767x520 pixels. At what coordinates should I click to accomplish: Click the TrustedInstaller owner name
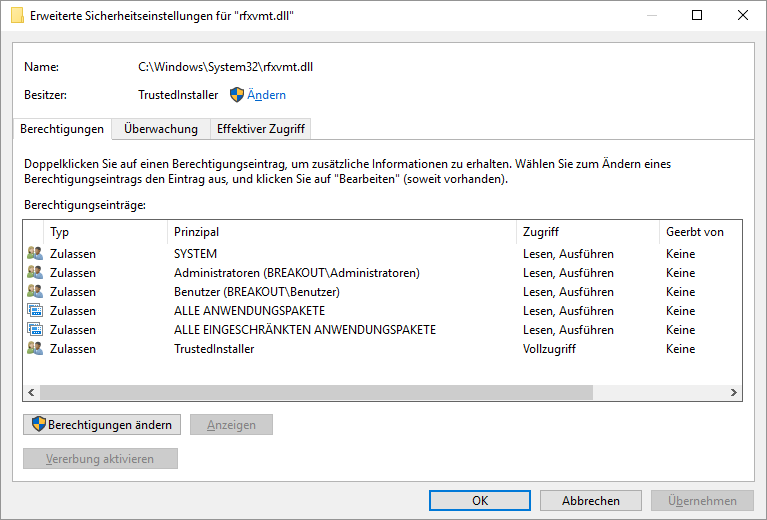[178, 95]
